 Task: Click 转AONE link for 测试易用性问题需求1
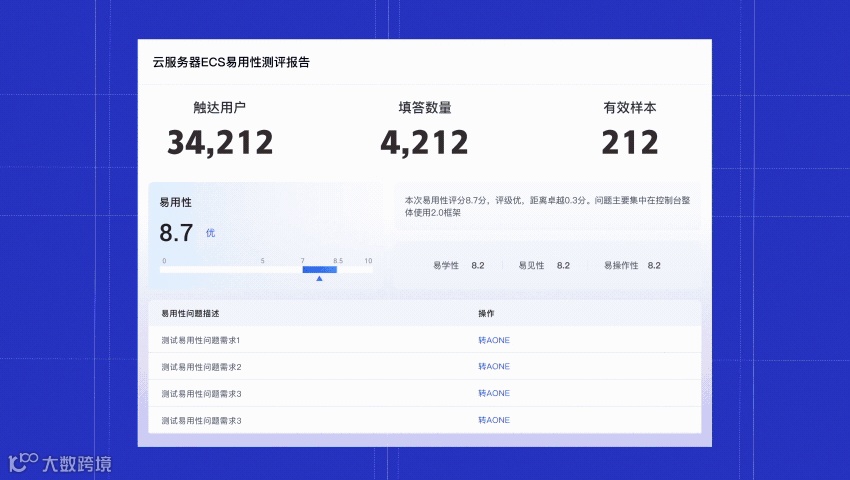point(494,340)
